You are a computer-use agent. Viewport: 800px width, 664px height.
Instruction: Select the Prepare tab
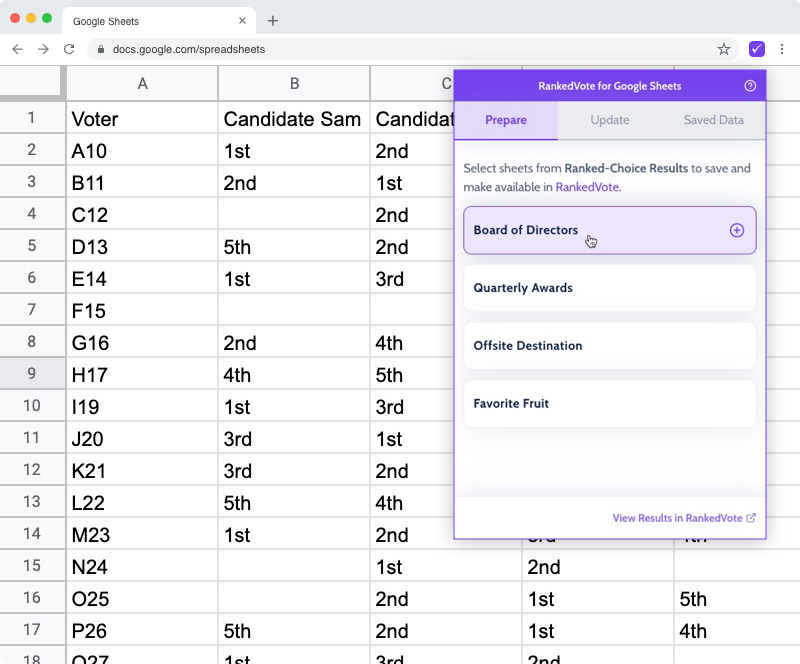(x=506, y=120)
